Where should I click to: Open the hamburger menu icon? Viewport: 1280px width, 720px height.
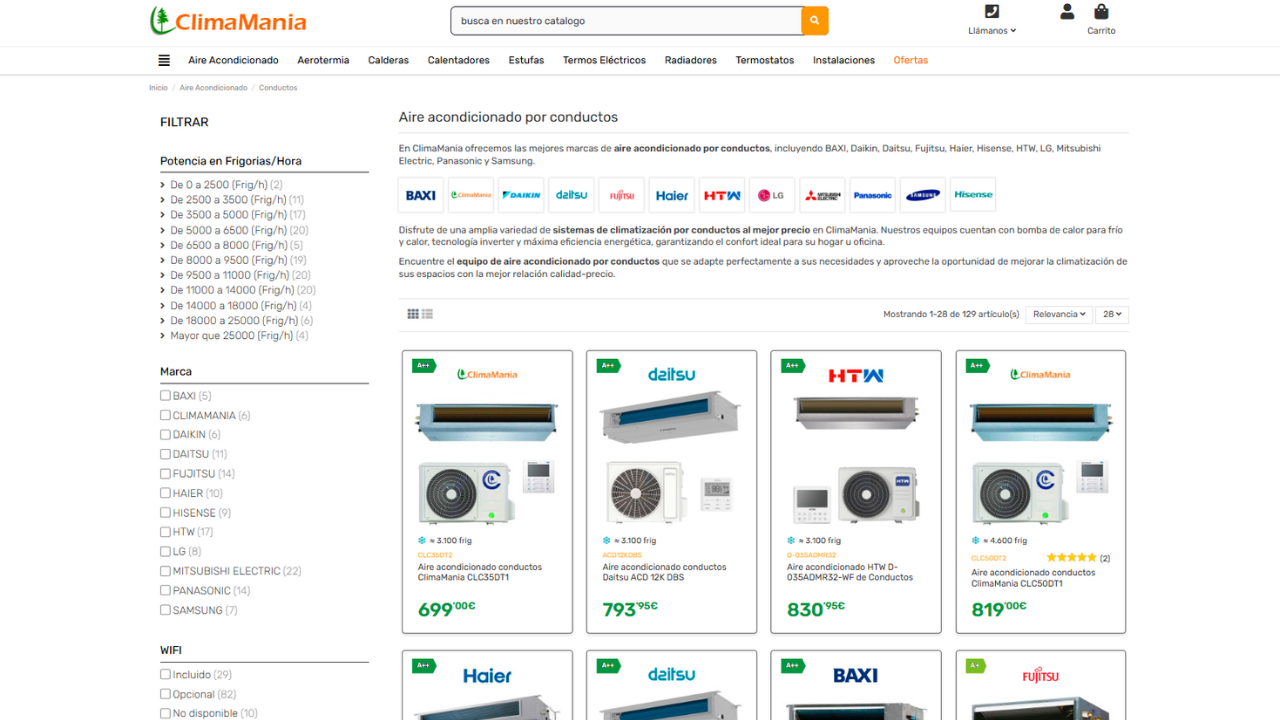point(164,60)
